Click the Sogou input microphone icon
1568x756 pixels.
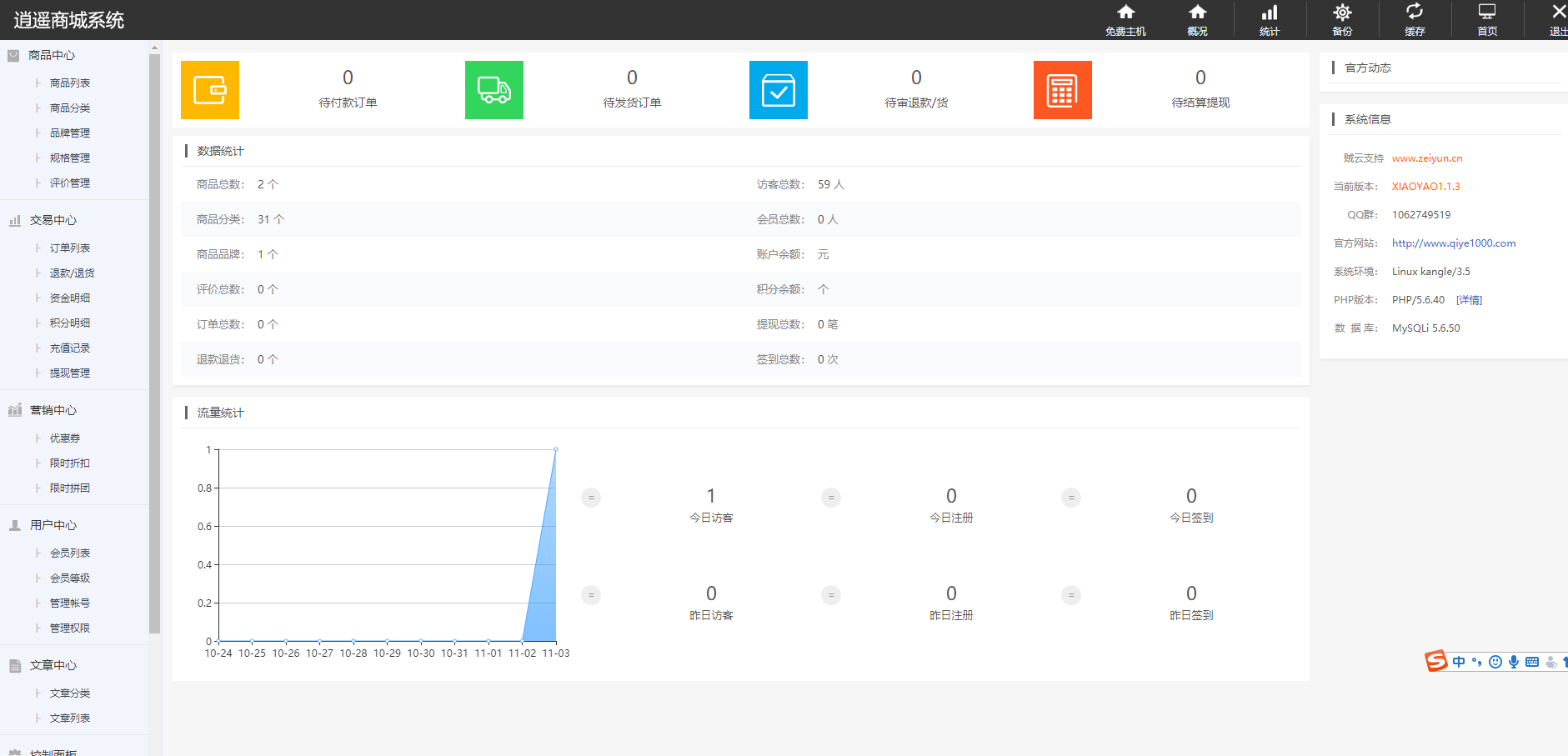(1514, 662)
